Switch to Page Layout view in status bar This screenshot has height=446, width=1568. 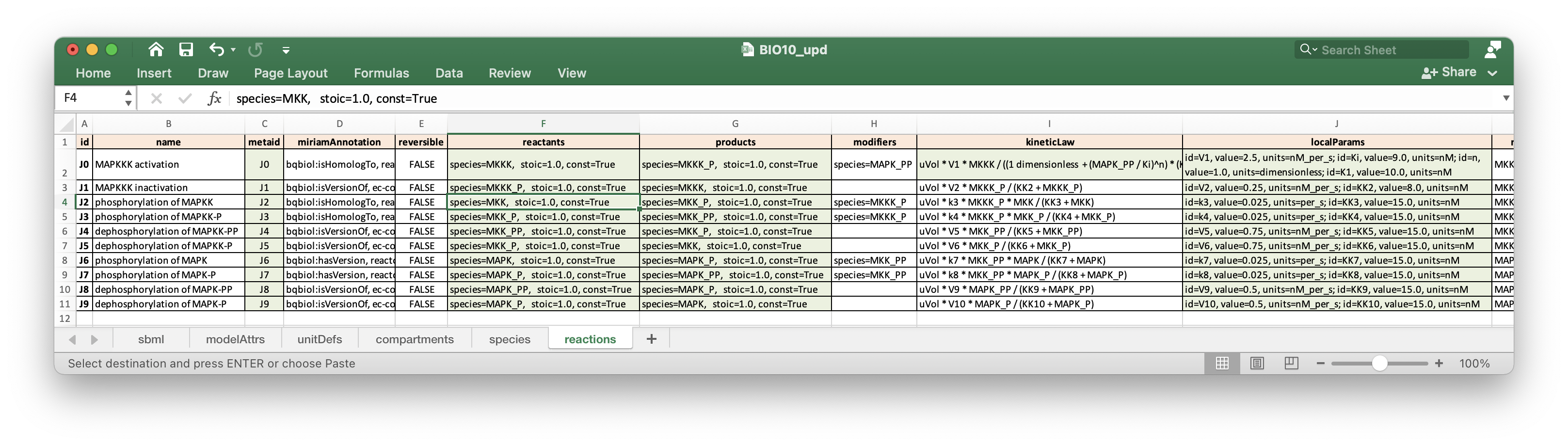click(1256, 363)
